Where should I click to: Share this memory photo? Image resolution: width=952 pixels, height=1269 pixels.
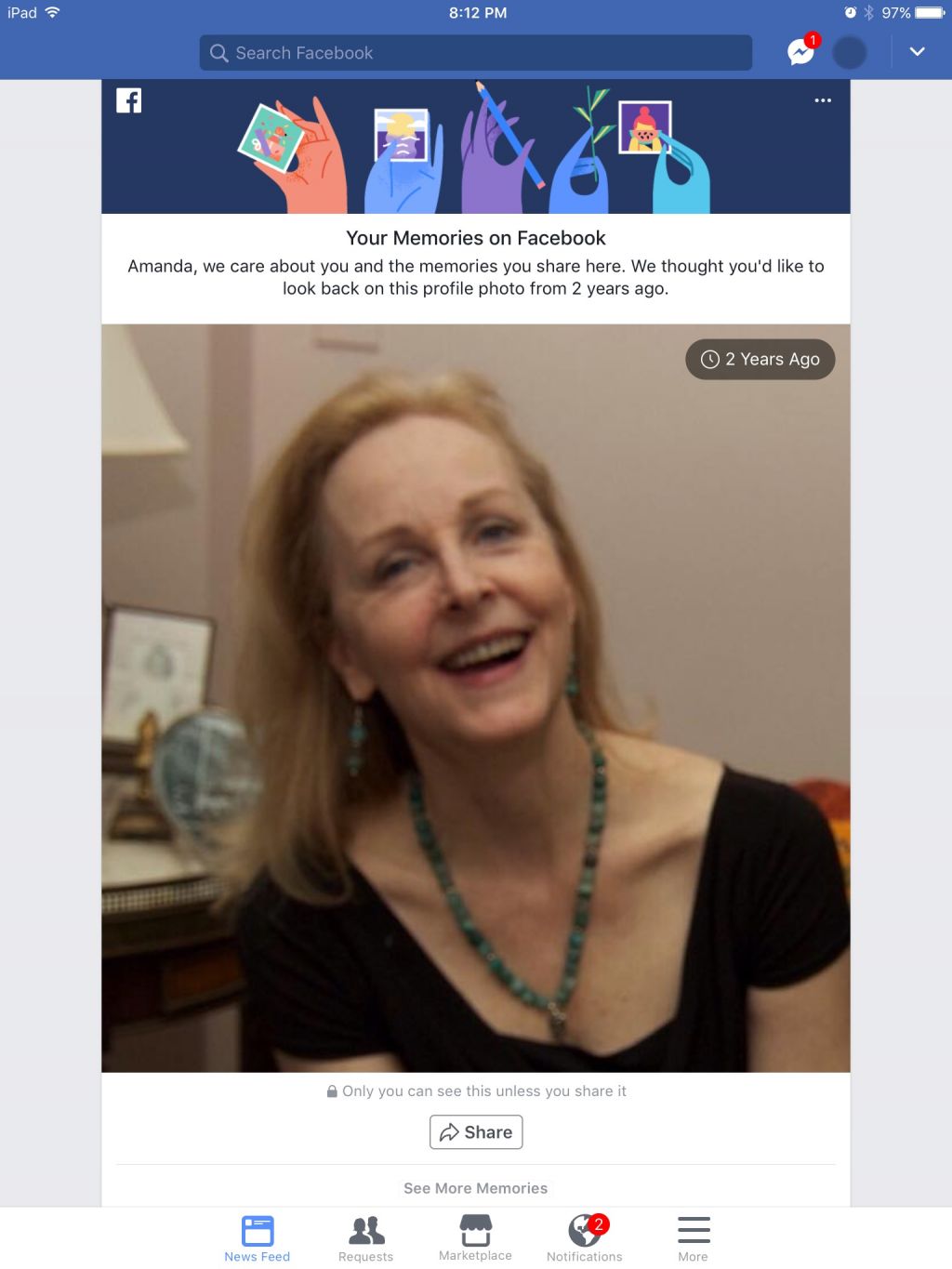[476, 1131]
